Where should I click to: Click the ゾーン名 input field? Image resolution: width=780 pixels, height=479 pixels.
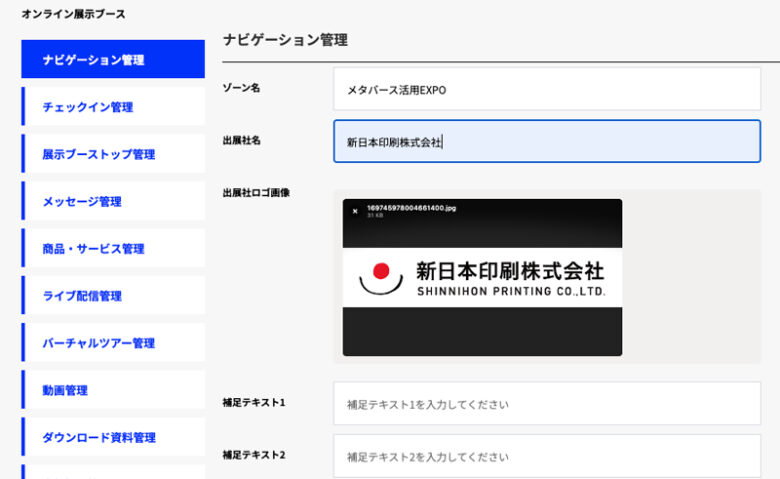point(547,90)
